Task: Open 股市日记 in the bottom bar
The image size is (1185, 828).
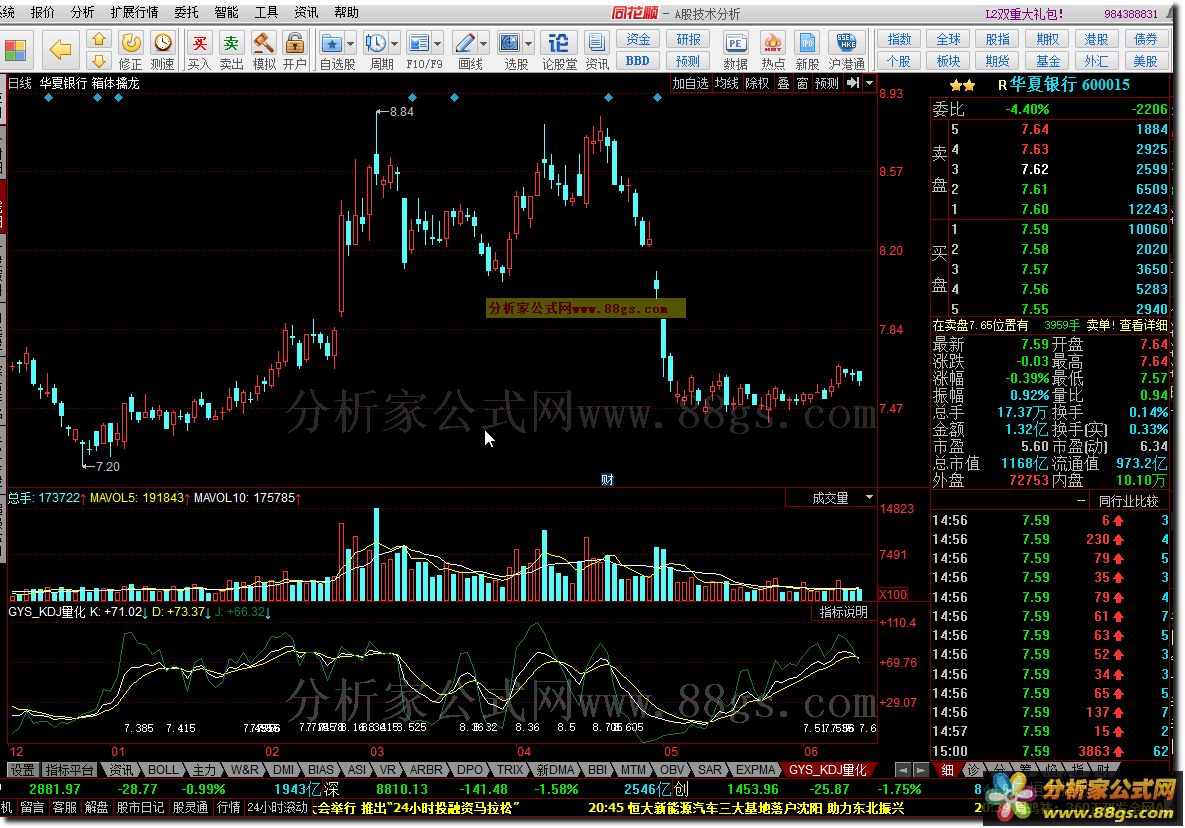Action: (x=140, y=808)
